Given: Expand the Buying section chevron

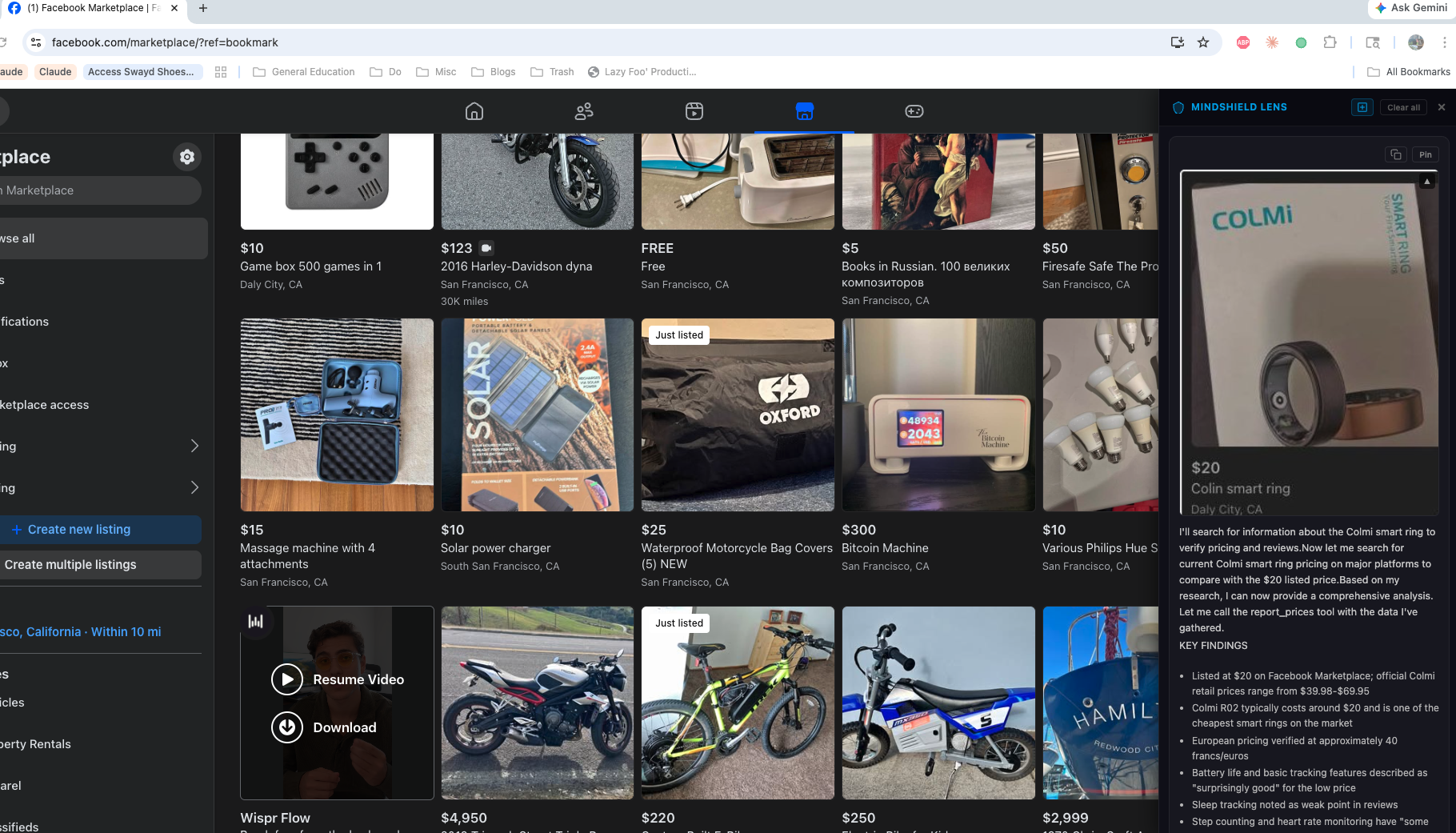Looking at the screenshot, I should pos(194,446).
